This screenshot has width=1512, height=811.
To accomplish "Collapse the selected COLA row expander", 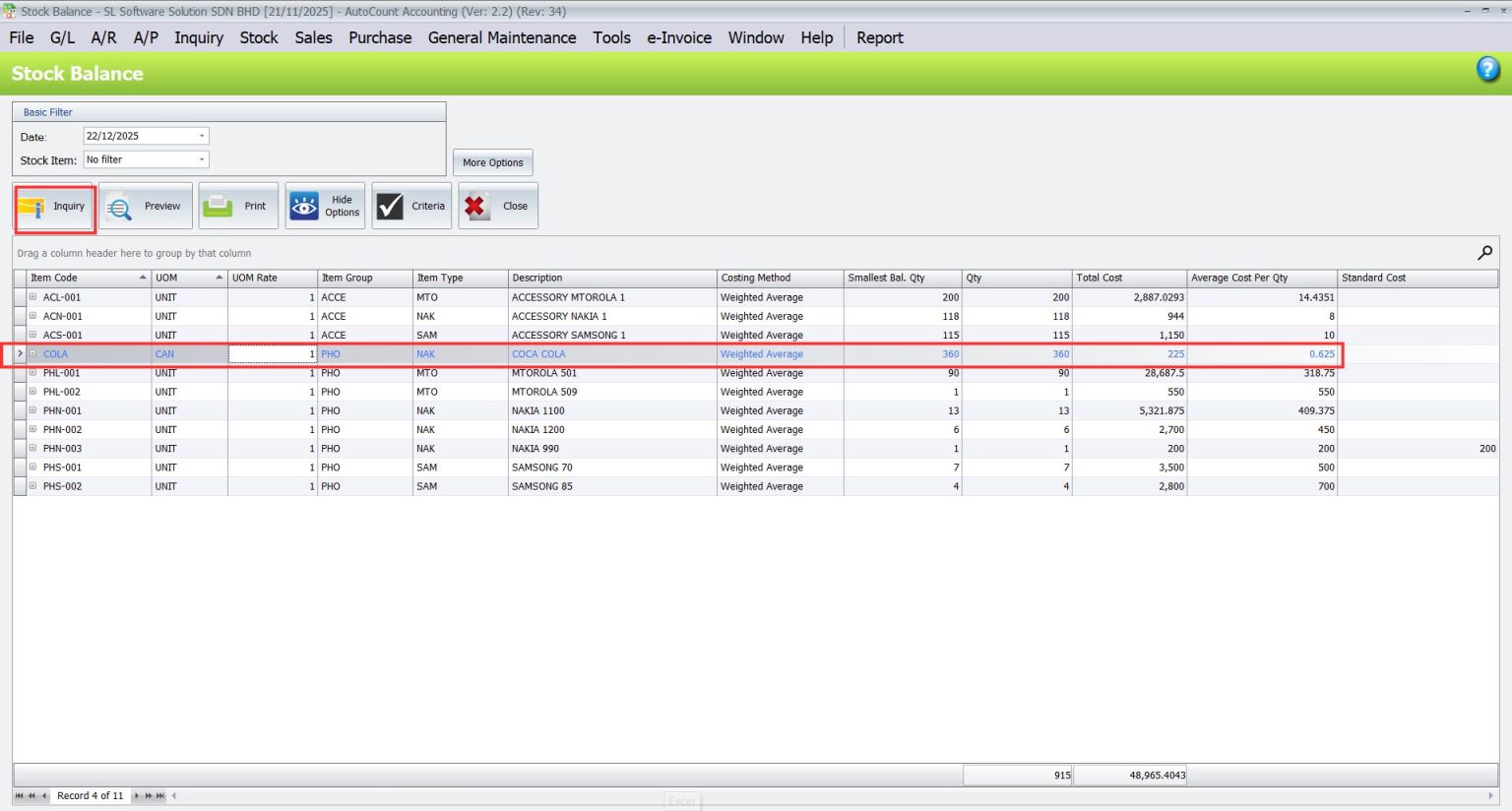I will (x=32, y=354).
